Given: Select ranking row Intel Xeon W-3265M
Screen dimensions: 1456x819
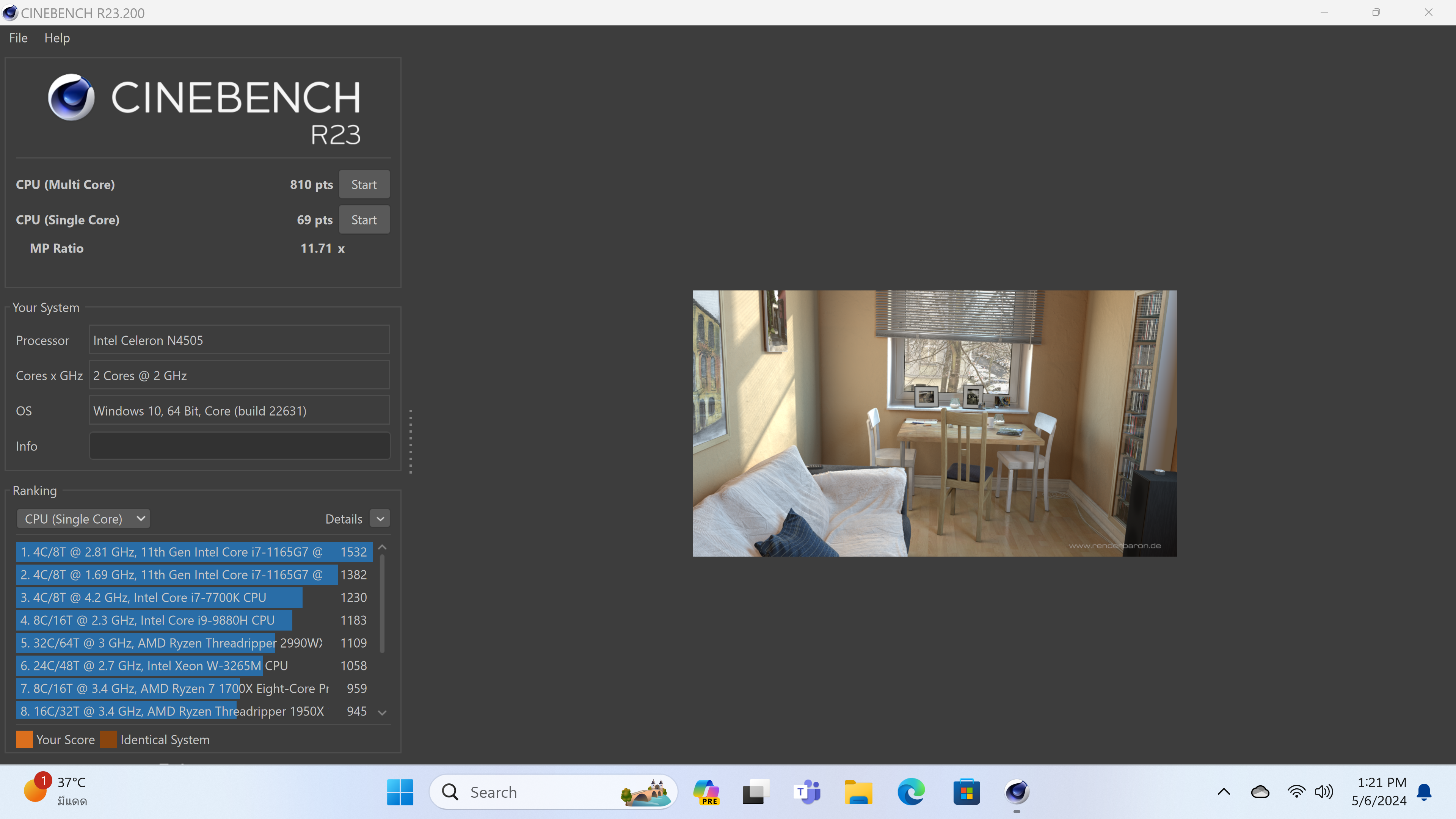Looking at the screenshot, I should pos(194,665).
